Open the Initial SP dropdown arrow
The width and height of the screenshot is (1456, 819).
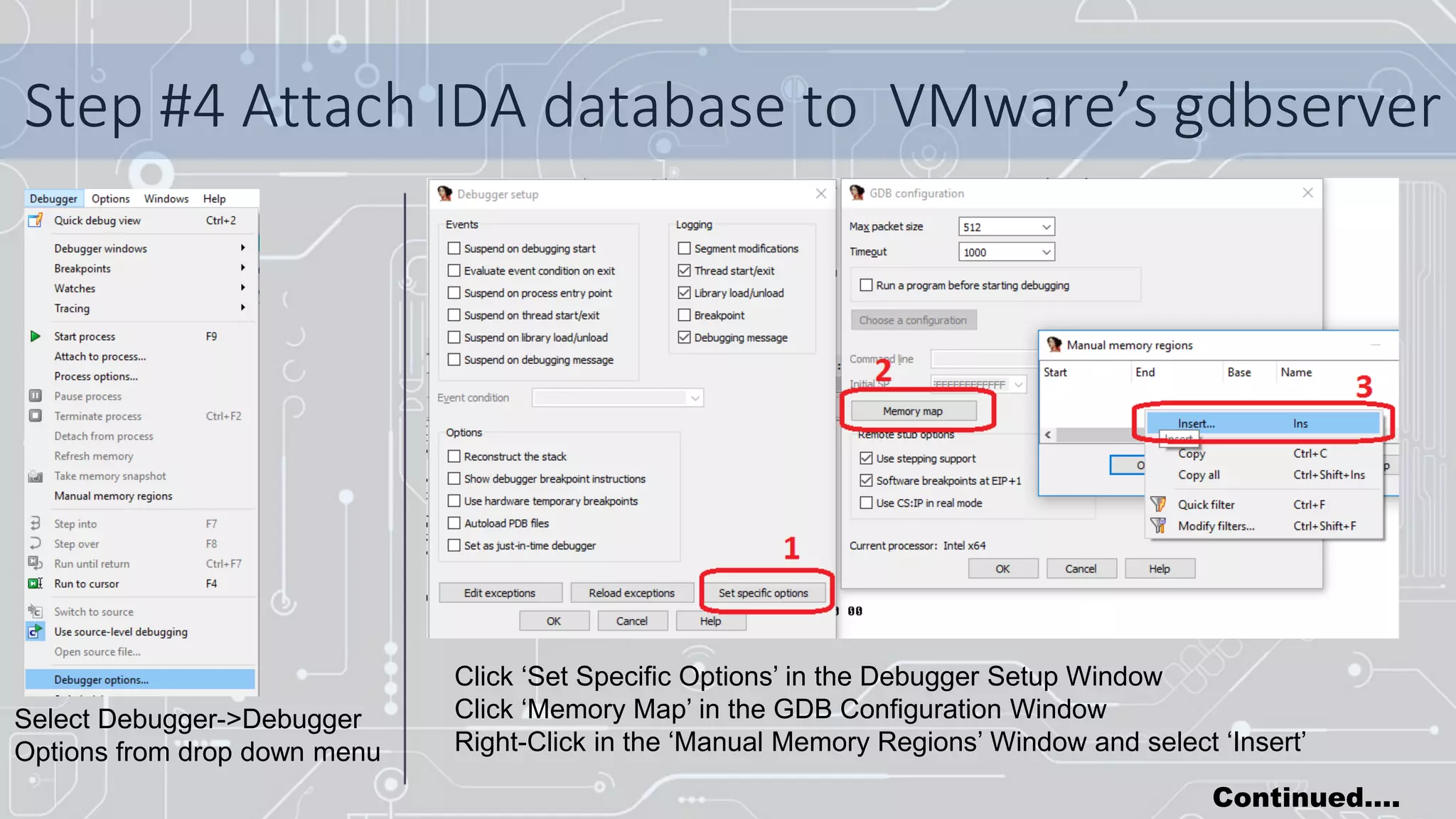click(1019, 385)
